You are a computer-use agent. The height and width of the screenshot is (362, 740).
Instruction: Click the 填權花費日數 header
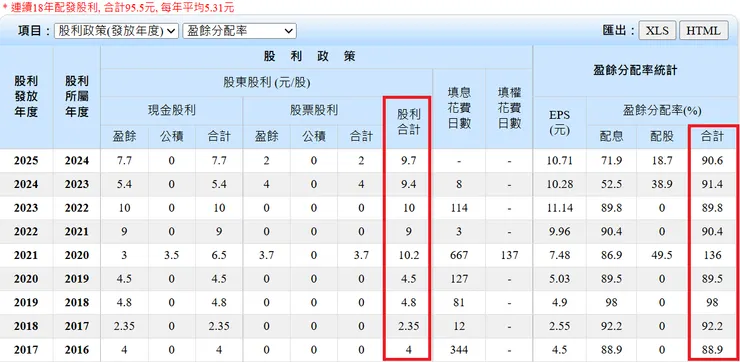pyautogui.click(x=509, y=109)
